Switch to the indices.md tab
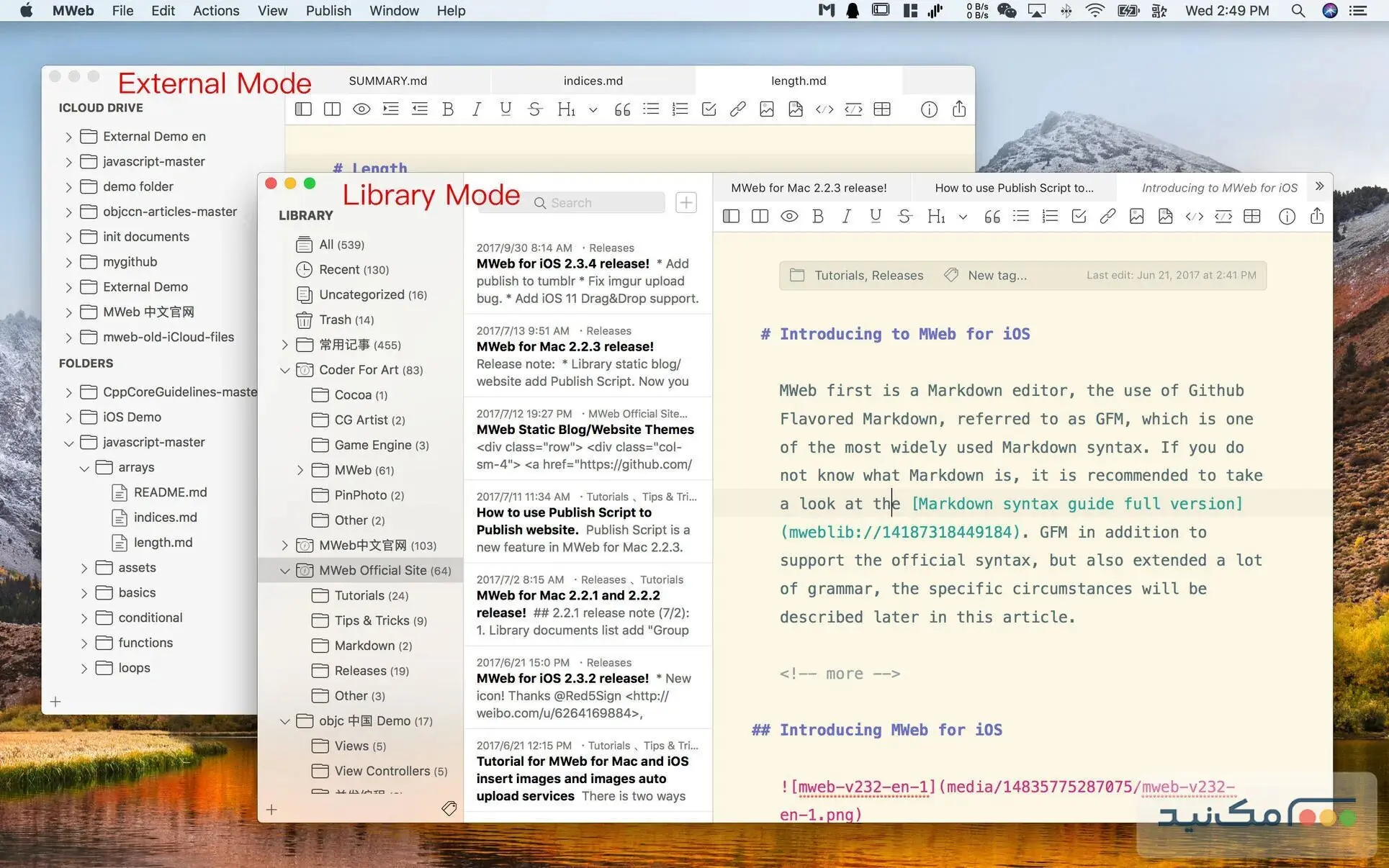Image resolution: width=1389 pixels, height=868 pixels. click(x=593, y=81)
